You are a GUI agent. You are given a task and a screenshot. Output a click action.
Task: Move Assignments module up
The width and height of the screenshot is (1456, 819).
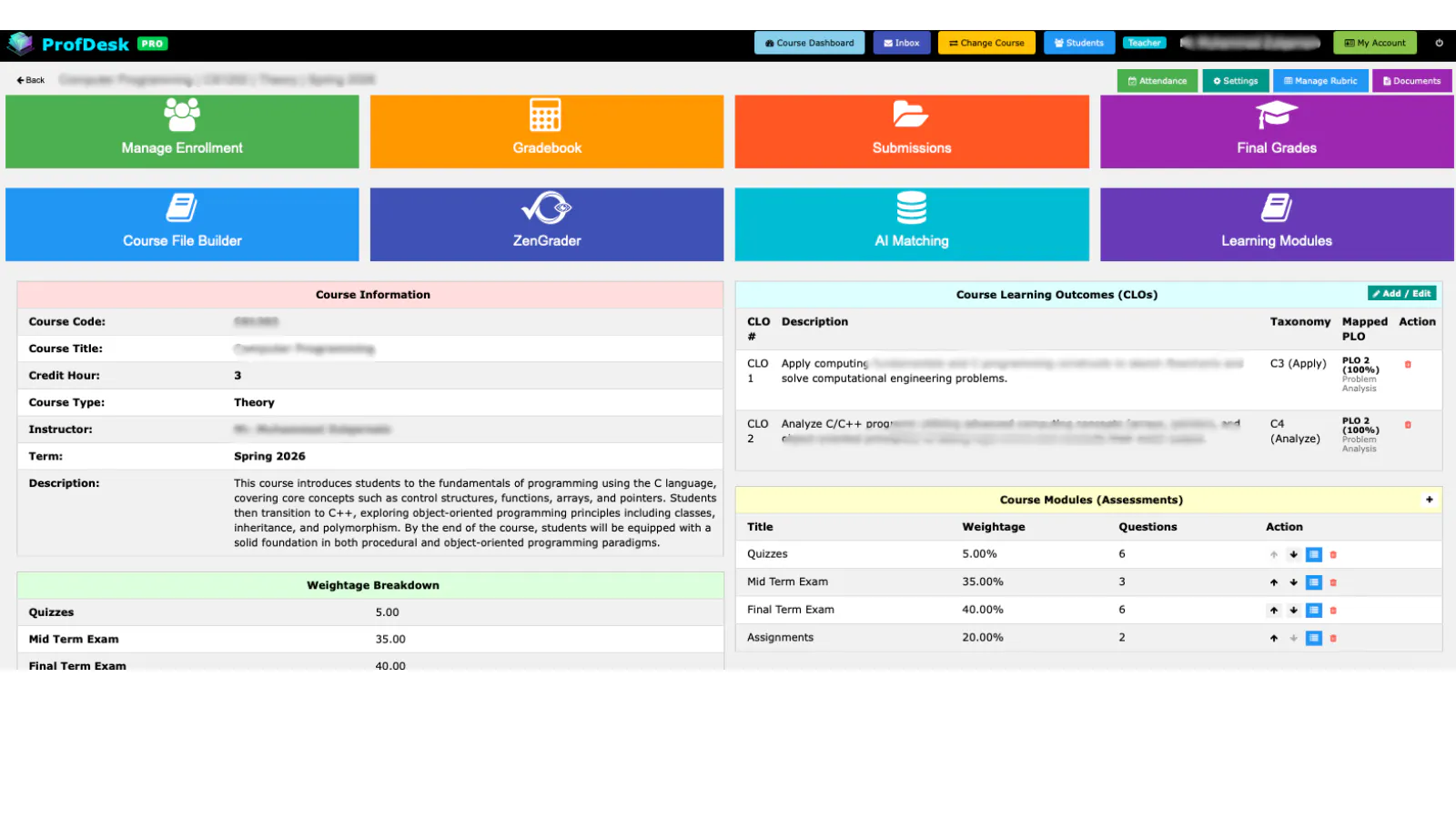(1274, 638)
